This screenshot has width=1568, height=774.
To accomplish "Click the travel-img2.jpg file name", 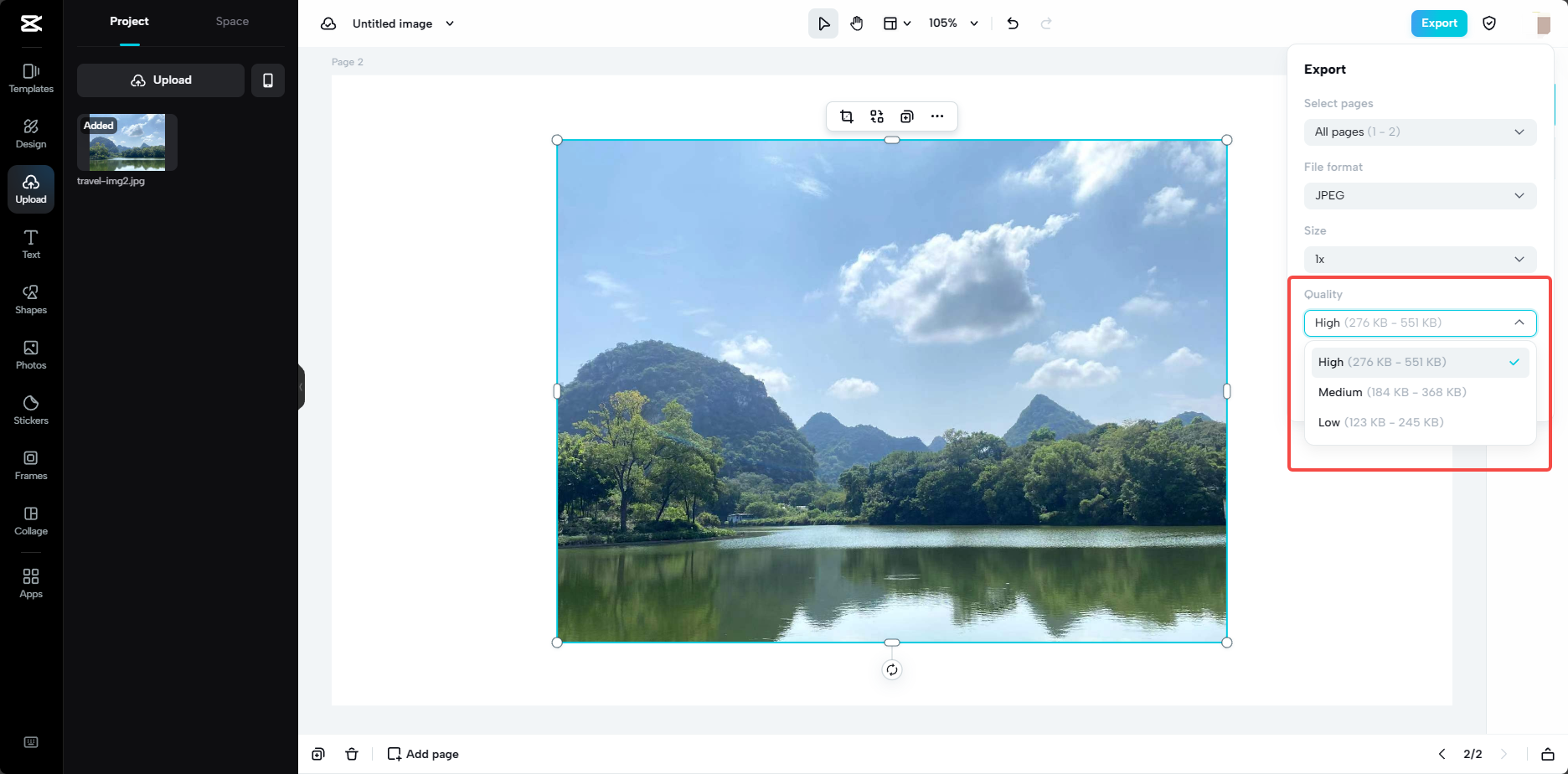I will 111,181.
